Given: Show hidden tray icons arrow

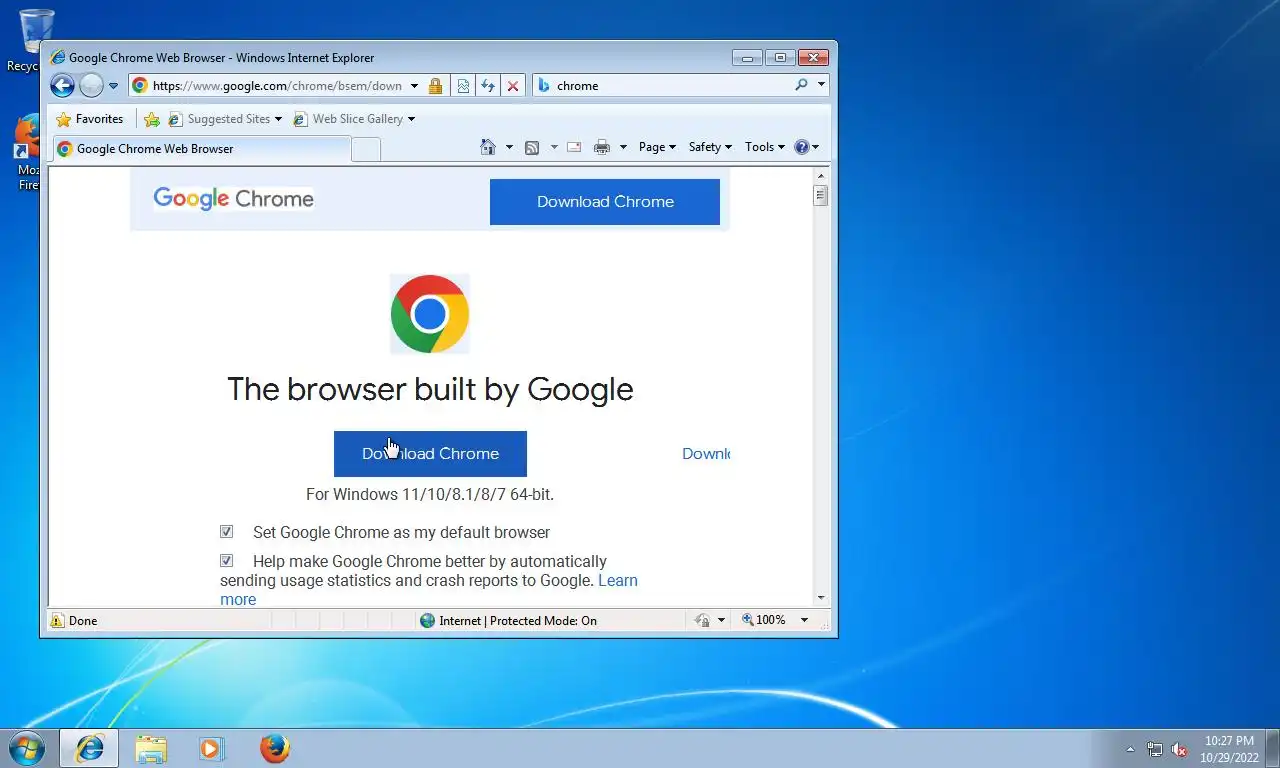Looking at the screenshot, I should (x=1131, y=749).
